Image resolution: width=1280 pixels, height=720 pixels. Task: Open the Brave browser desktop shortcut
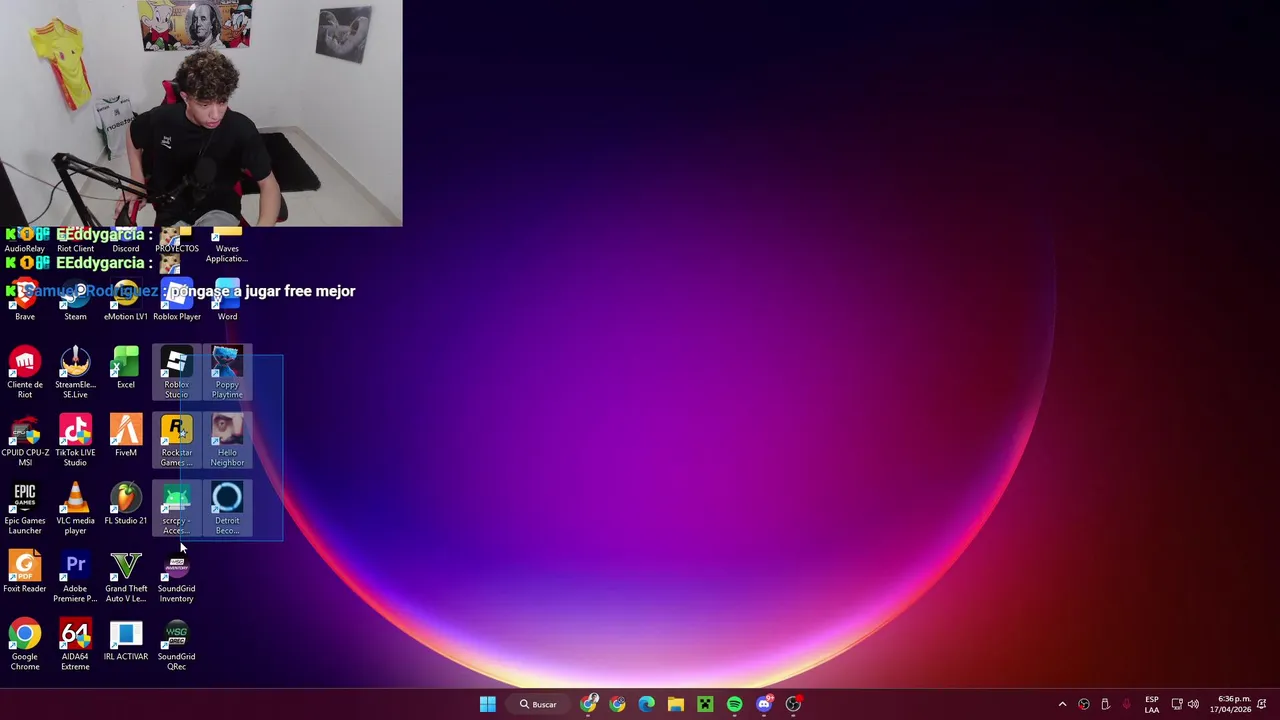tap(25, 300)
